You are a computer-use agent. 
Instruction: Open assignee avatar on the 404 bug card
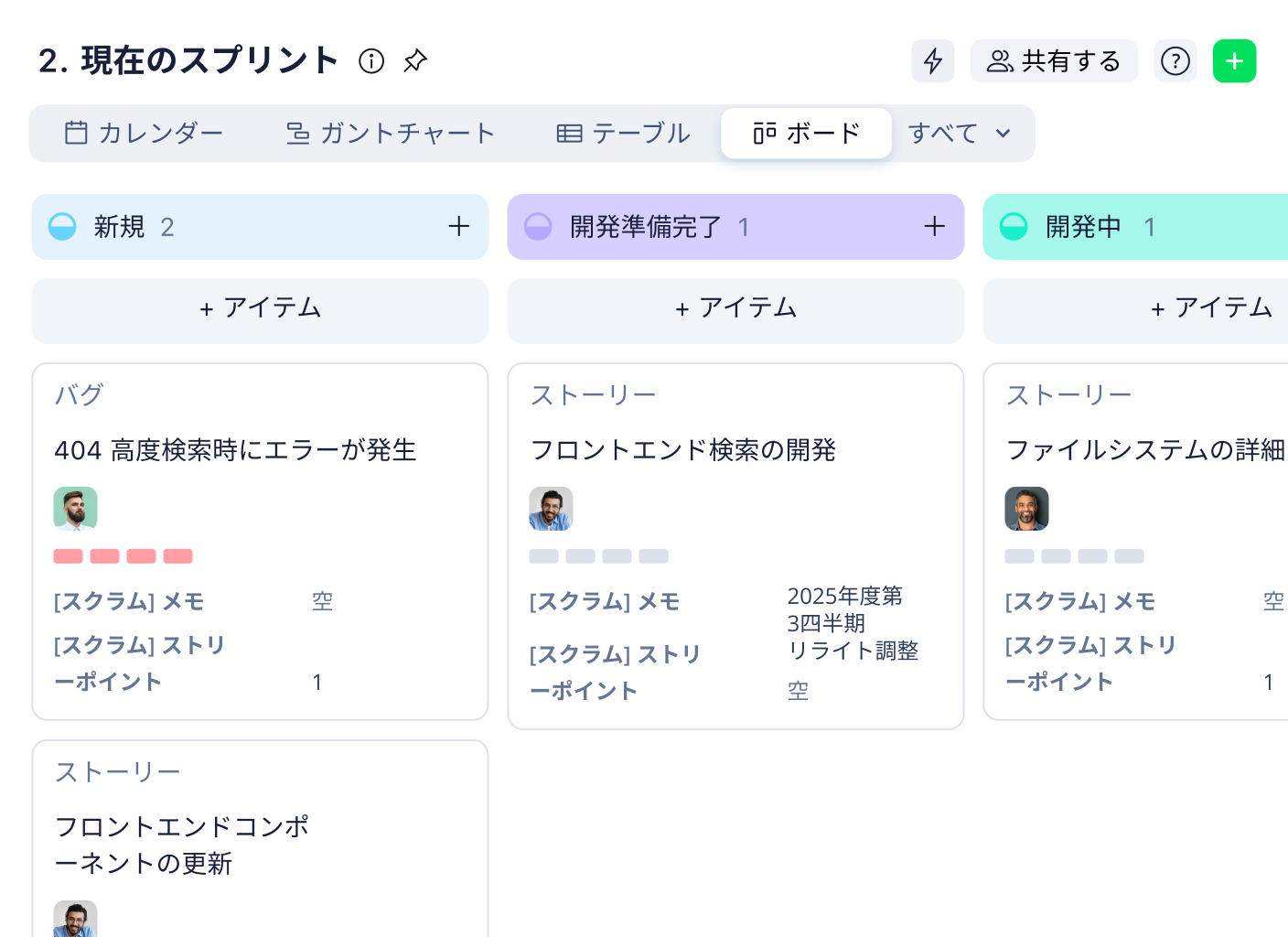pos(76,509)
